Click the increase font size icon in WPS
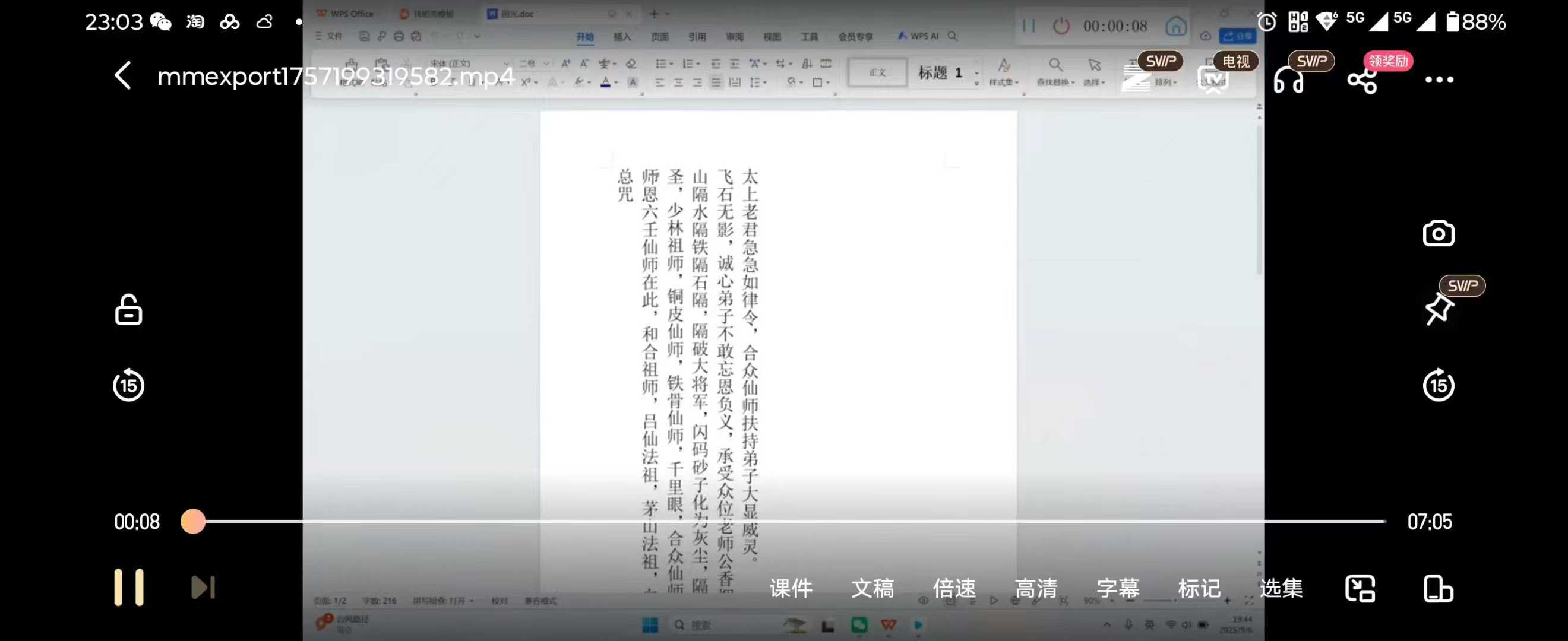 point(566,64)
